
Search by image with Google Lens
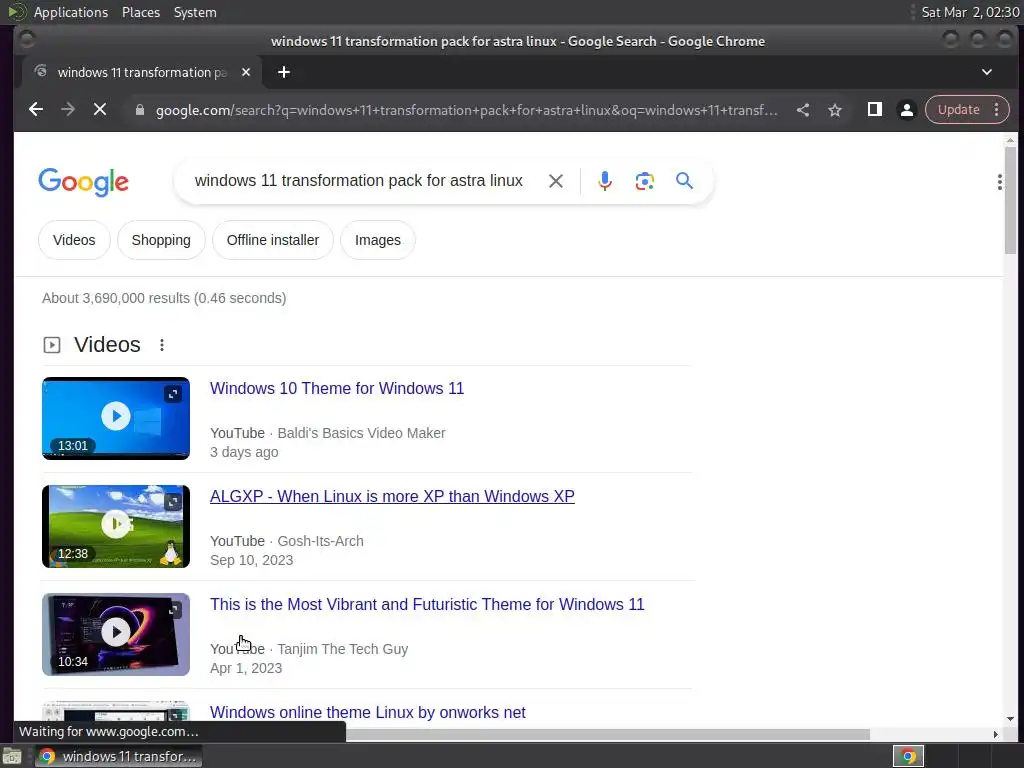[x=645, y=181]
